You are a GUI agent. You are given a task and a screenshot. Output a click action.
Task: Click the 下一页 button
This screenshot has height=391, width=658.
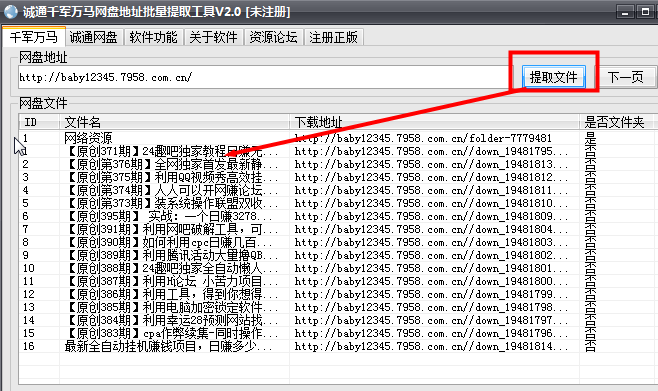tap(625, 77)
